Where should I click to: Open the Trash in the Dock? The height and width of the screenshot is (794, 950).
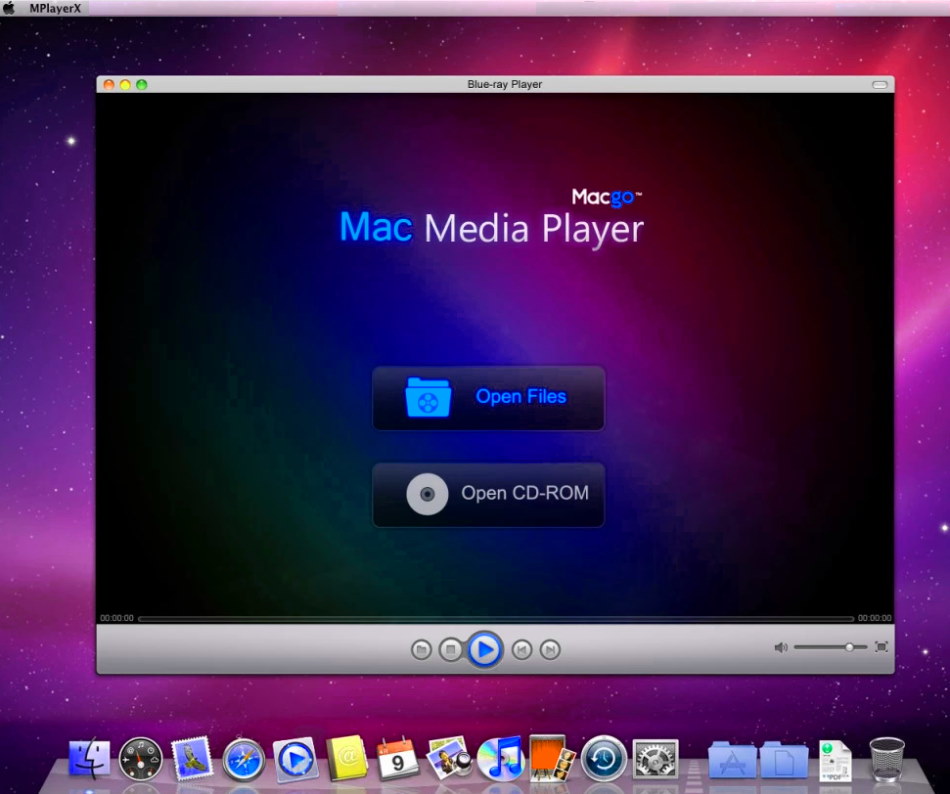pyautogui.click(x=887, y=759)
